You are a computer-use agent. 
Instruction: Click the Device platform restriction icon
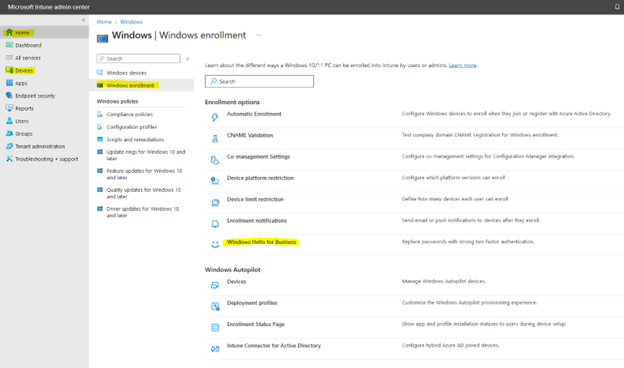tap(215, 181)
